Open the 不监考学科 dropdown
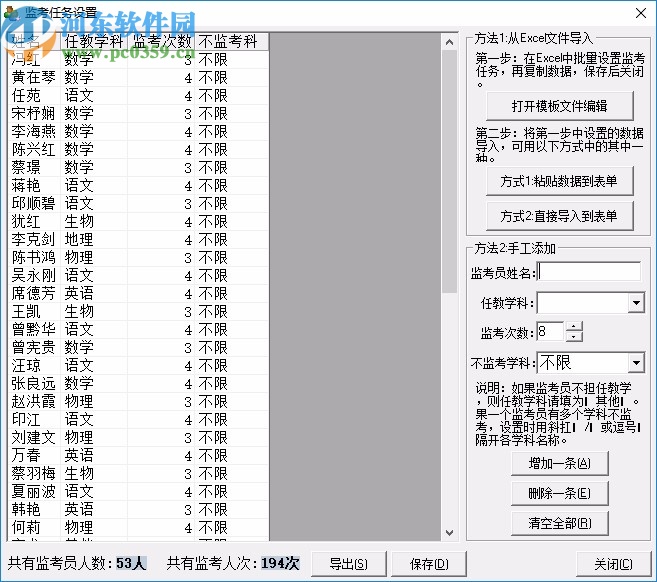 pyautogui.click(x=636, y=363)
